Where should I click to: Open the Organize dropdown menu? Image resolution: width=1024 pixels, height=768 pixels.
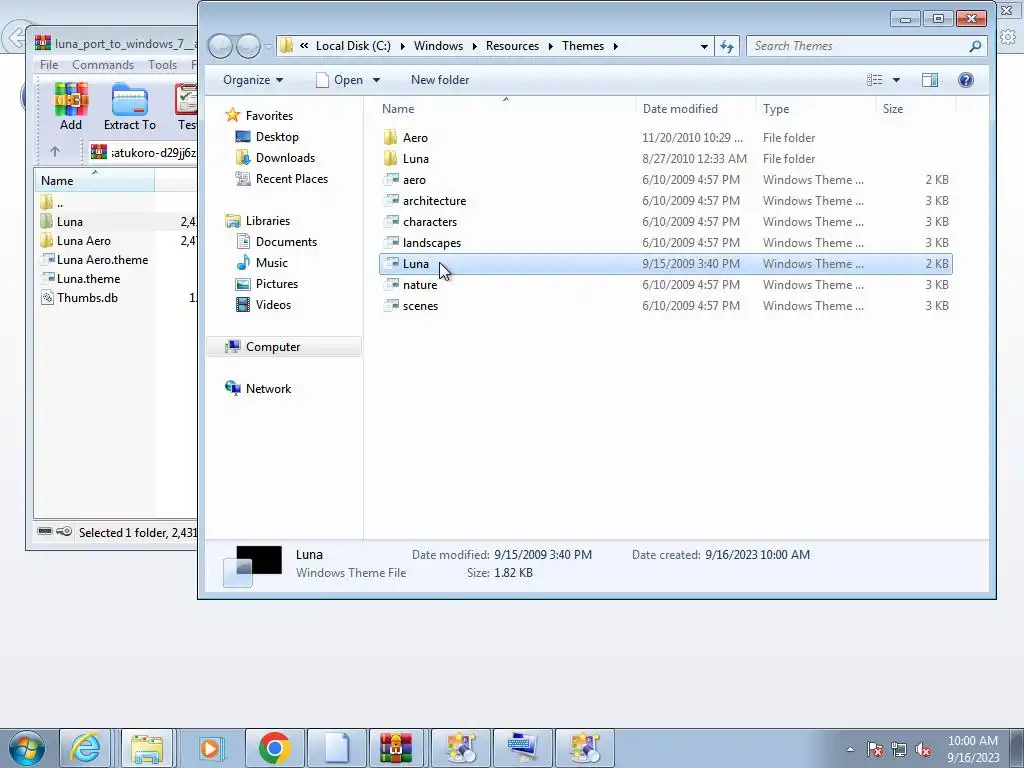tap(253, 80)
